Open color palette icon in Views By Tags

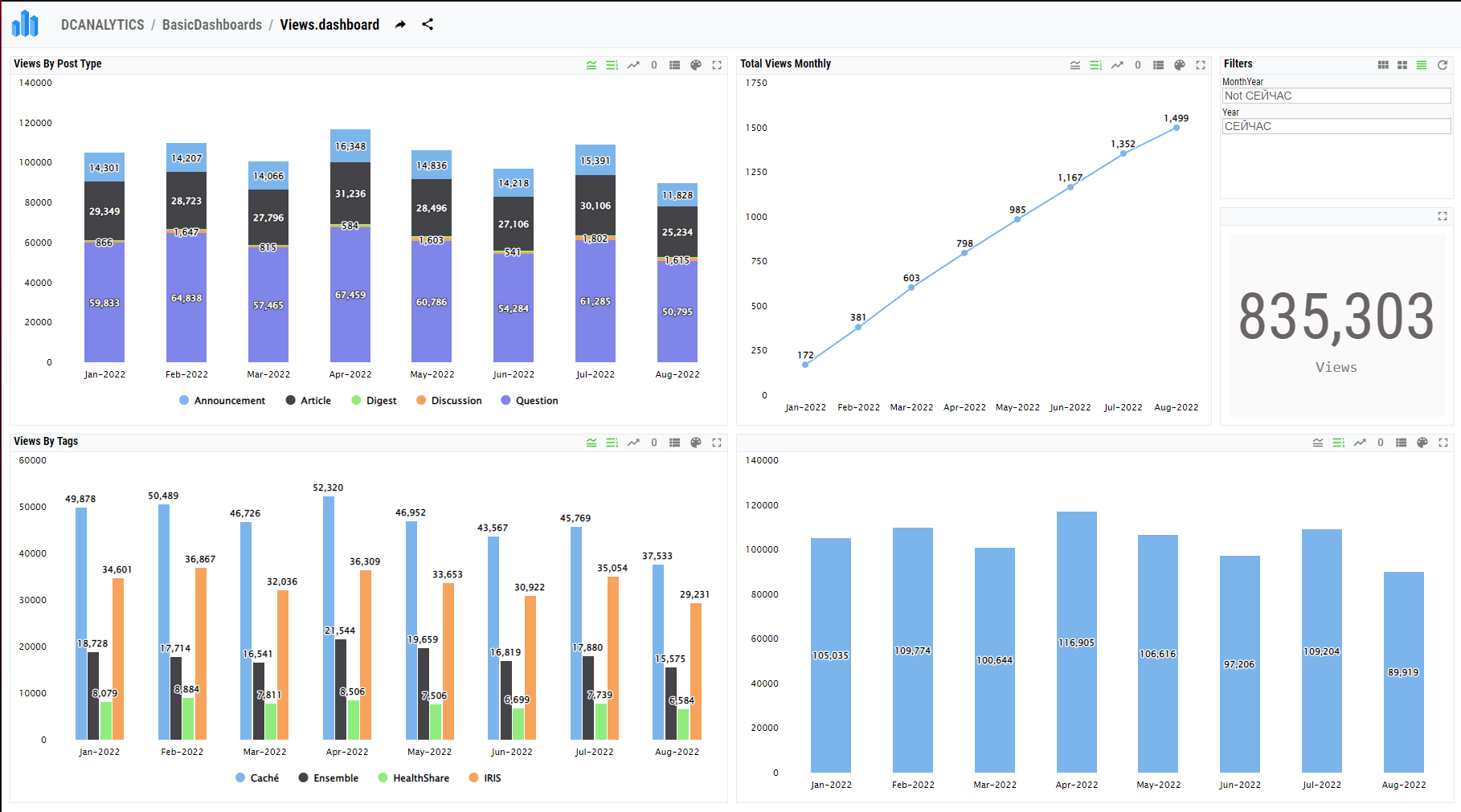pyautogui.click(x=696, y=443)
